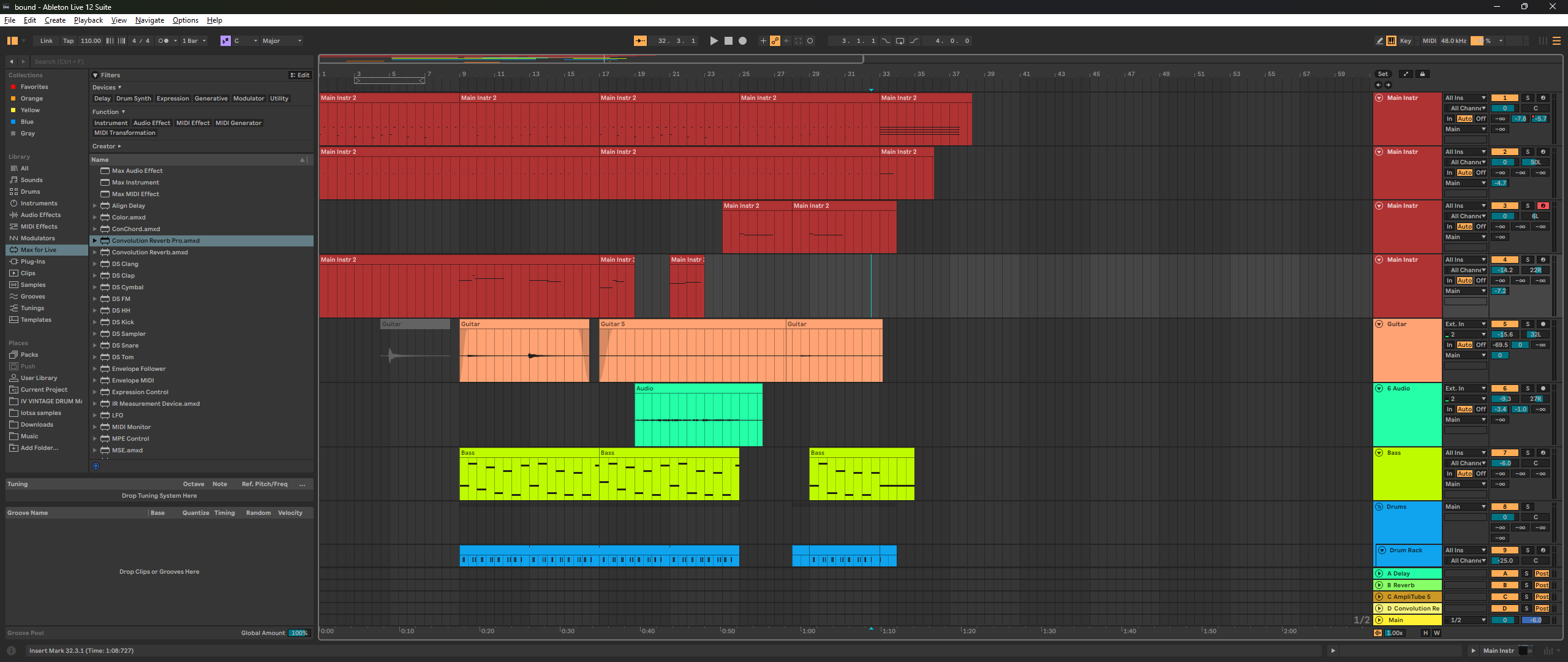Viewport: 1568px width, 662px height.
Task: Open the scale Major dropdown
Action: pos(282,41)
